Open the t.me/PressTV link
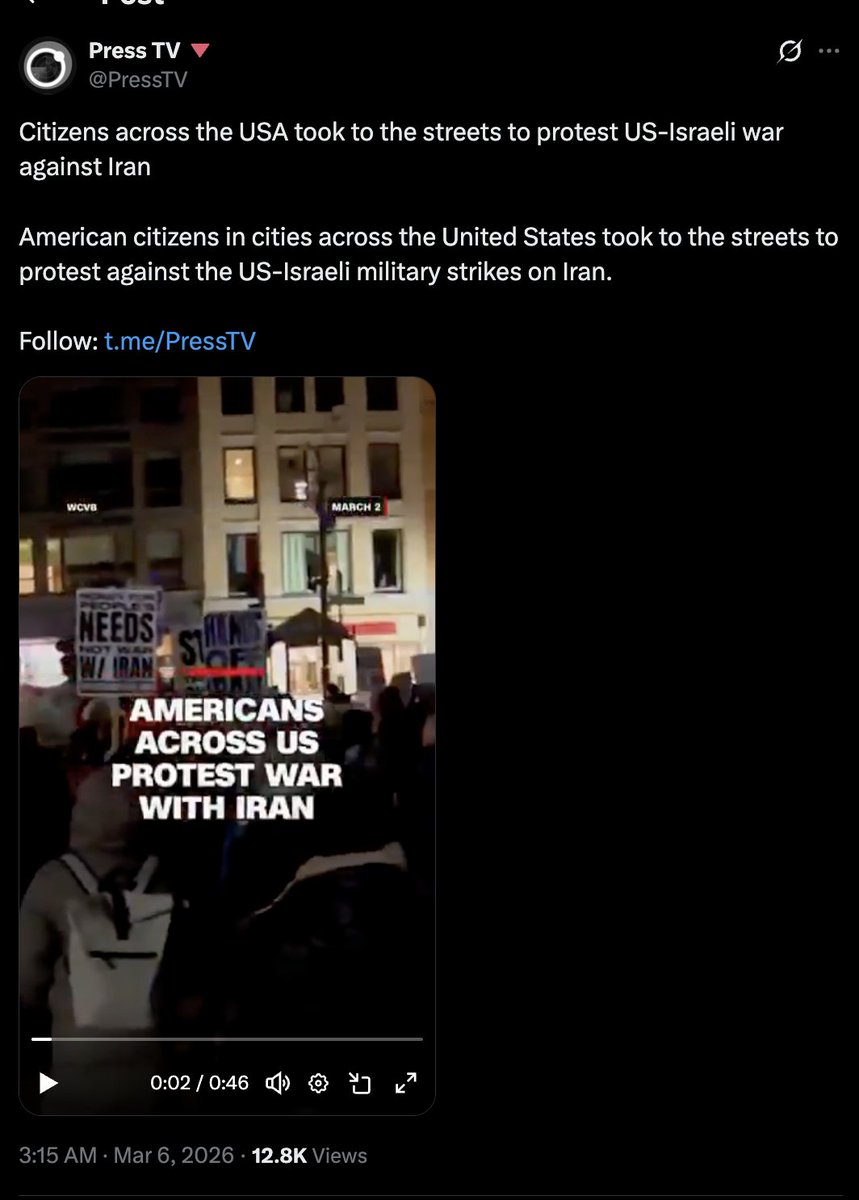Image resolution: width=859 pixels, height=1200 pixels. (180, 341)
